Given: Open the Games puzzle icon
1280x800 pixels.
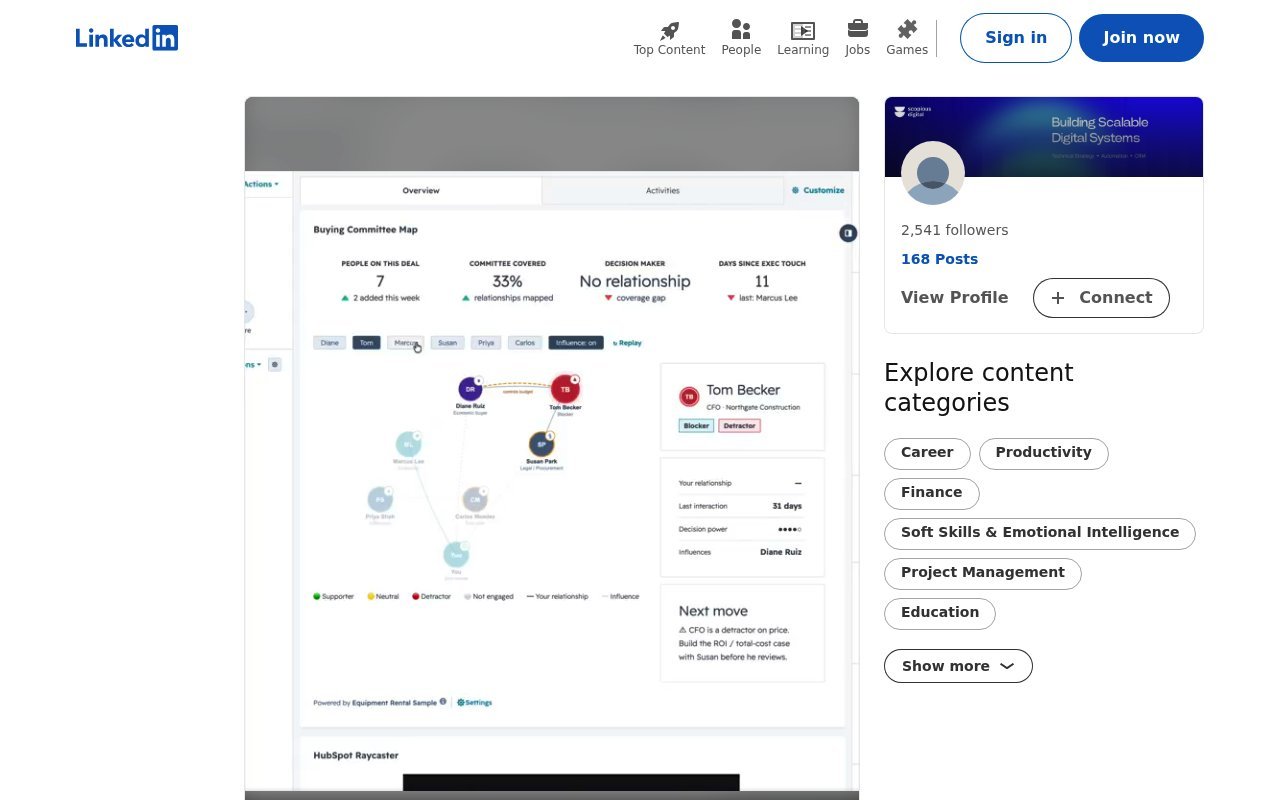Looking at the screenshot, I should (907, 30).
